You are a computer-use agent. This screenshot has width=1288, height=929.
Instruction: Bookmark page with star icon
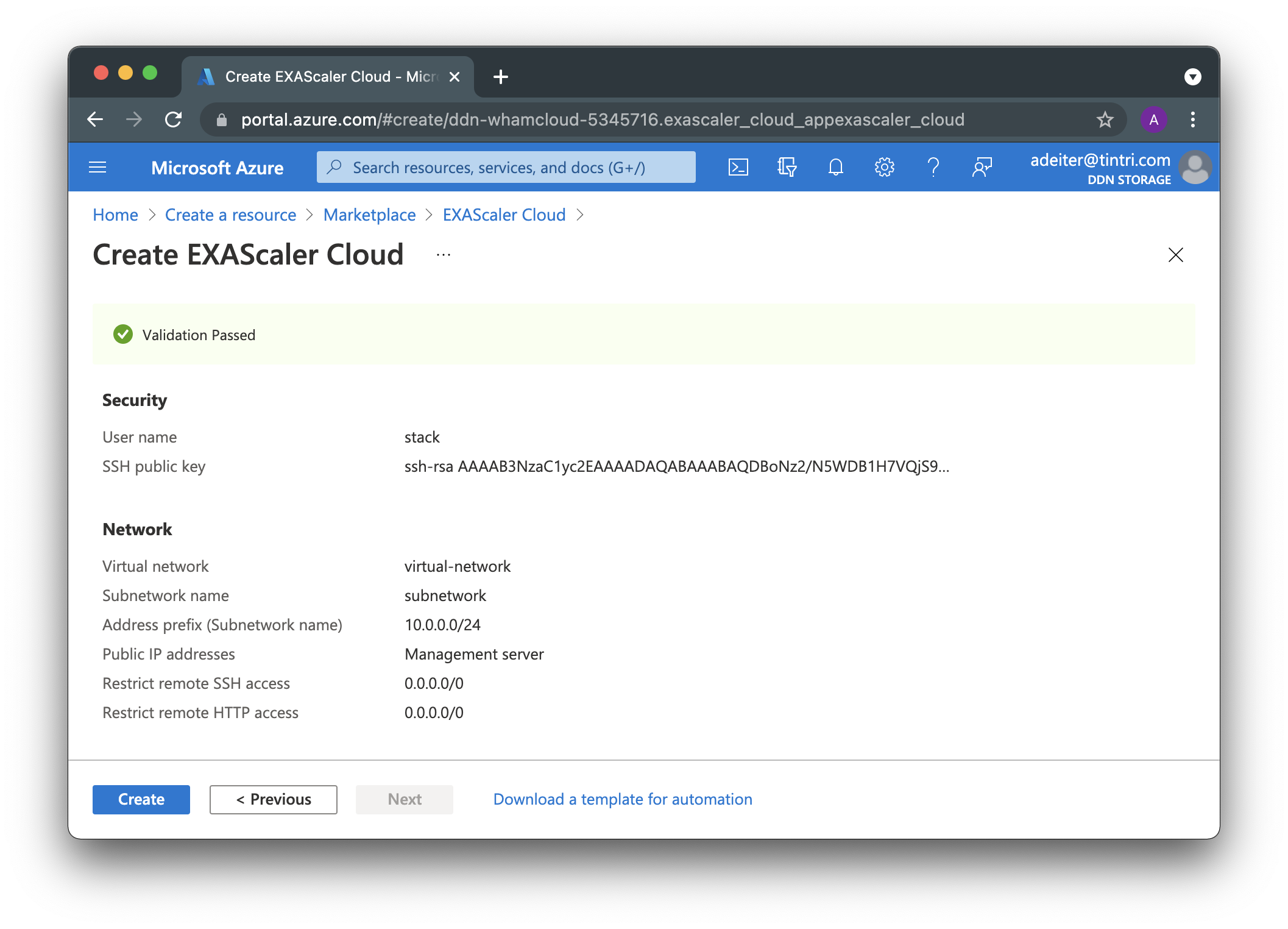point(1105,119)
